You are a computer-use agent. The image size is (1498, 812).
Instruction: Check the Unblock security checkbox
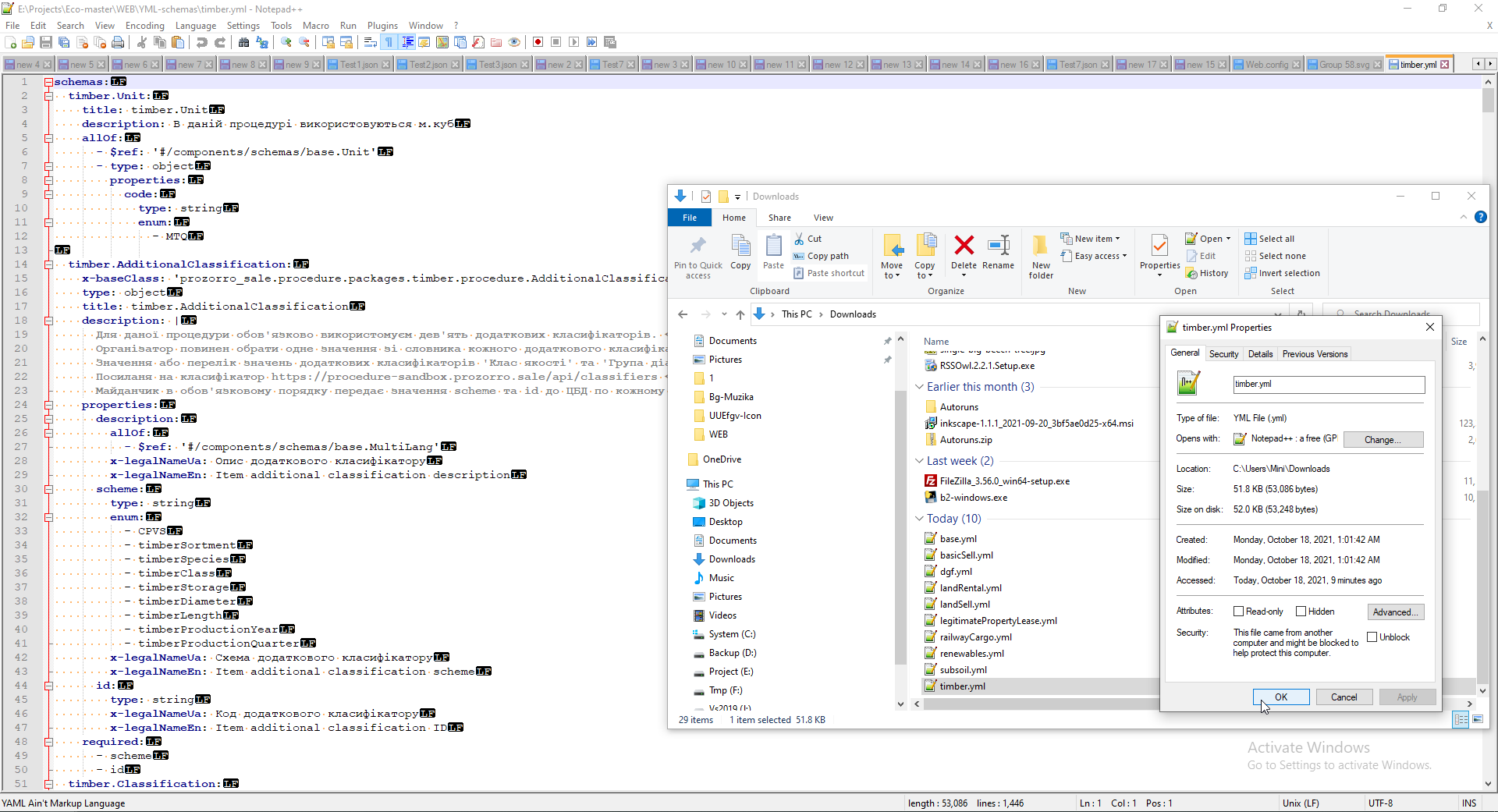point(1372,637)
